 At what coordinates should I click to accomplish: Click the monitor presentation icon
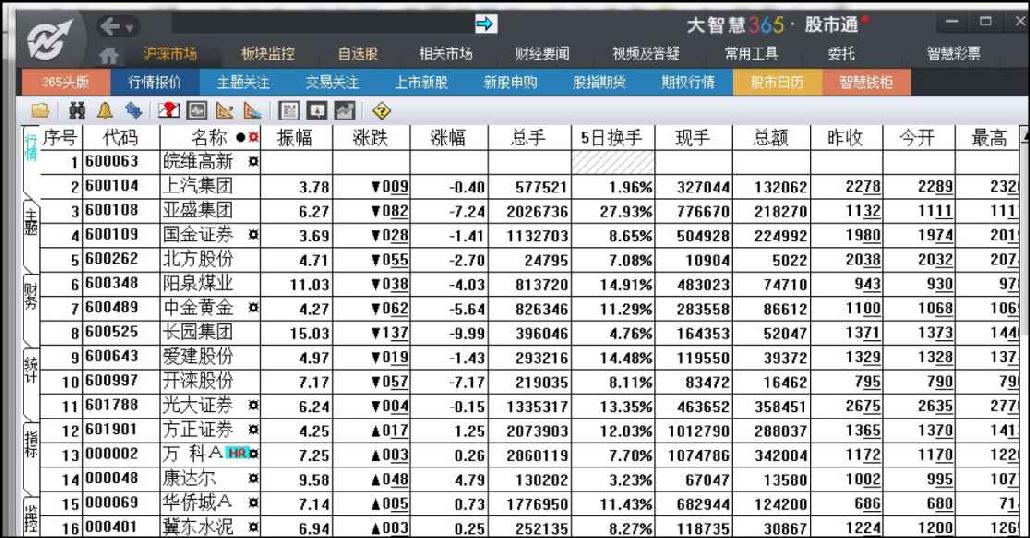(x=317, y=110)
